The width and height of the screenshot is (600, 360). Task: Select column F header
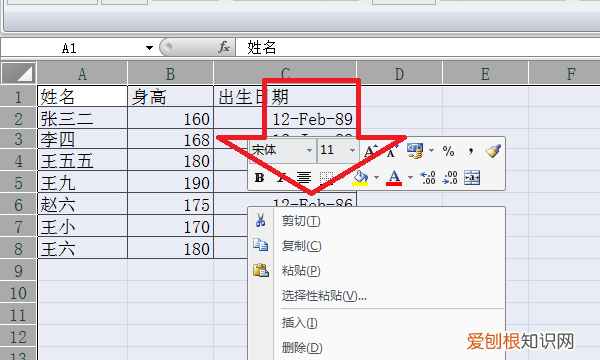tap(564, 73)
